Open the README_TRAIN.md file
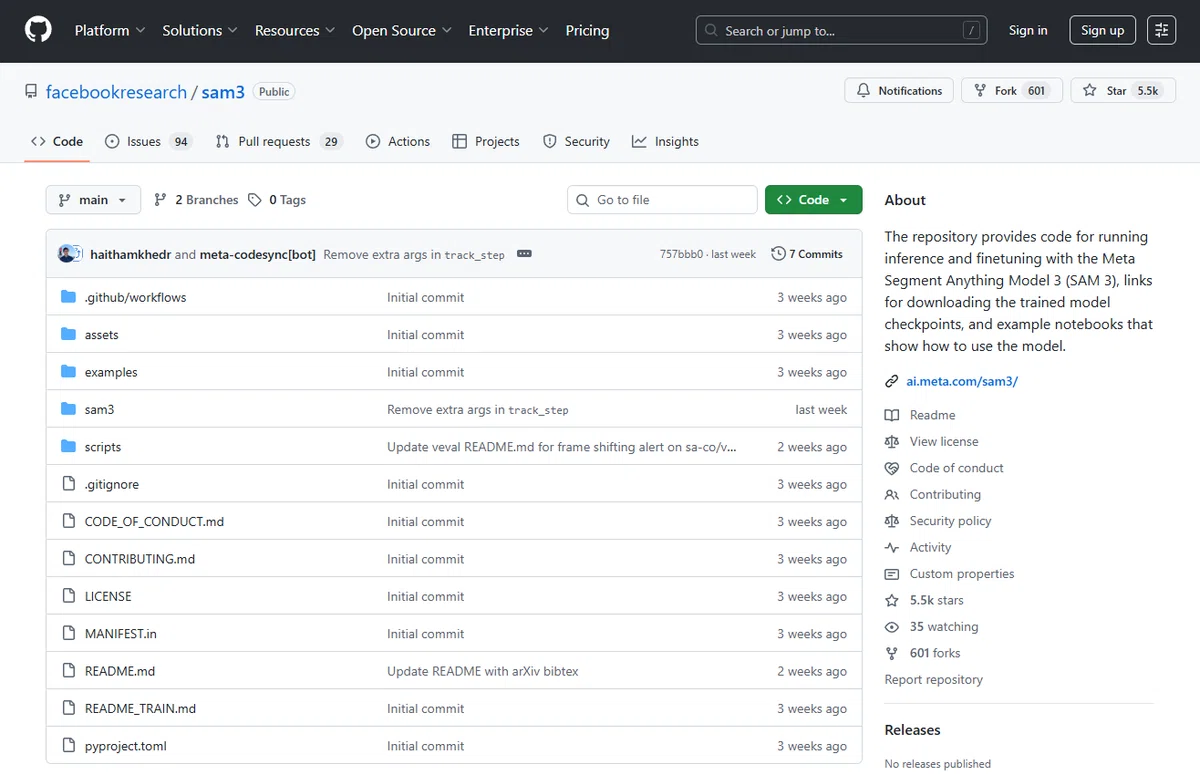1200x774 pixels. (x=140, y=709)
